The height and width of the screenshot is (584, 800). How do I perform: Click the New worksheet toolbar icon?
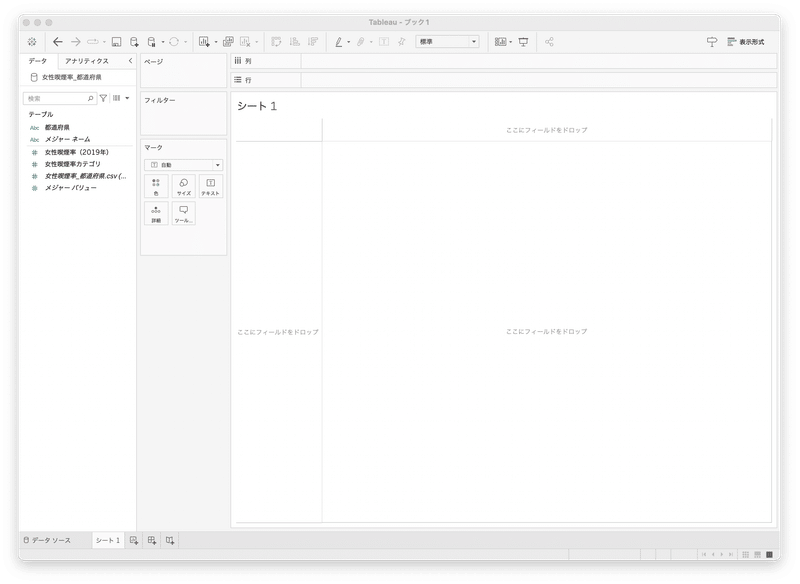coord(204,42)
